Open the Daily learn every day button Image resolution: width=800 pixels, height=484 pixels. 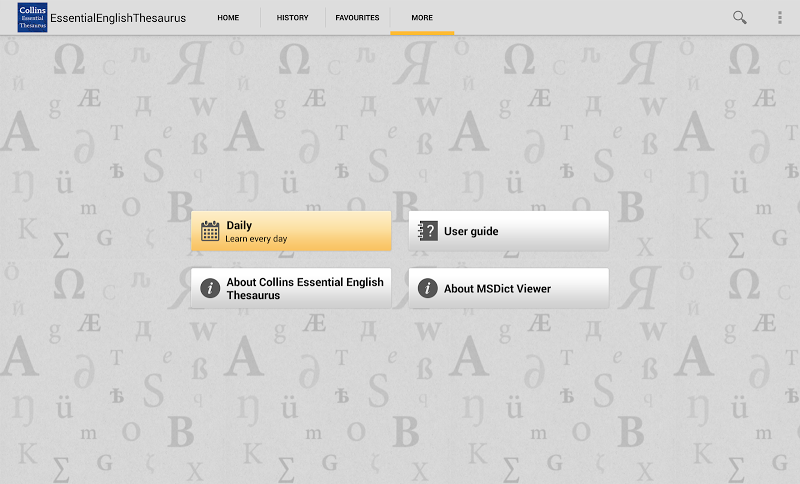pos(291,231)
